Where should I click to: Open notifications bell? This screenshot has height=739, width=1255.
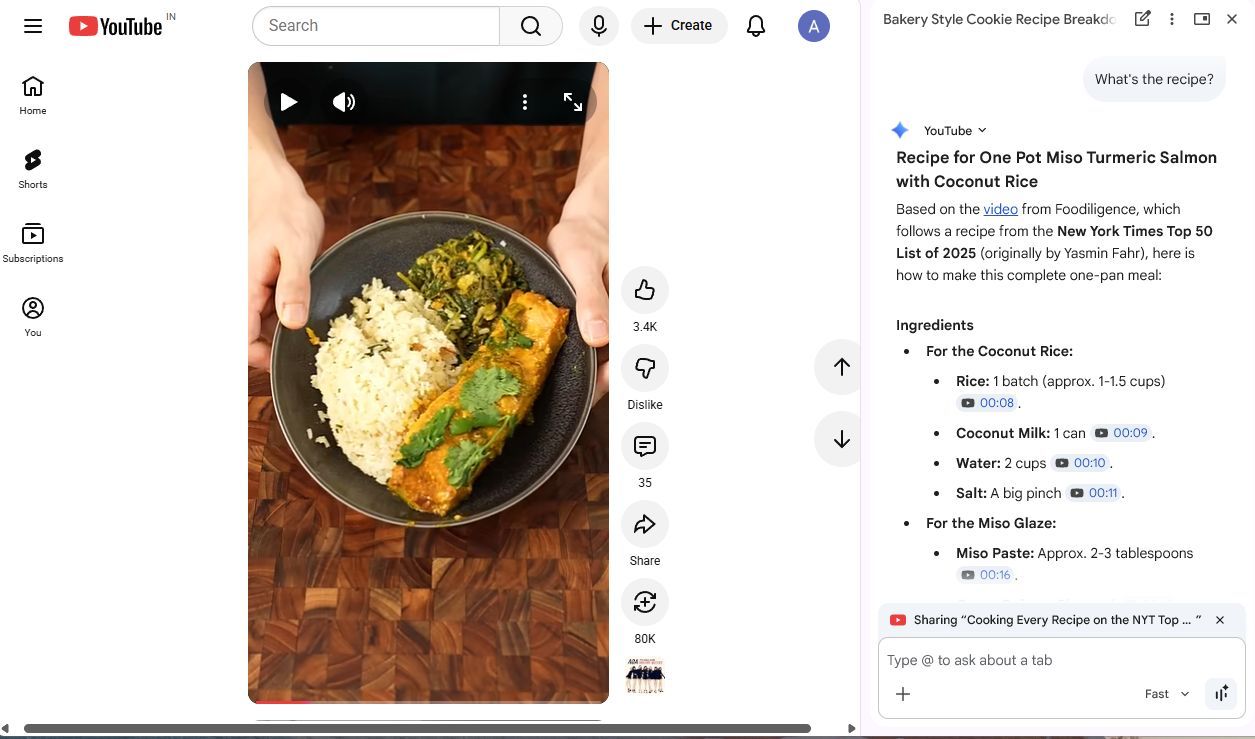[x=756, y=26]
